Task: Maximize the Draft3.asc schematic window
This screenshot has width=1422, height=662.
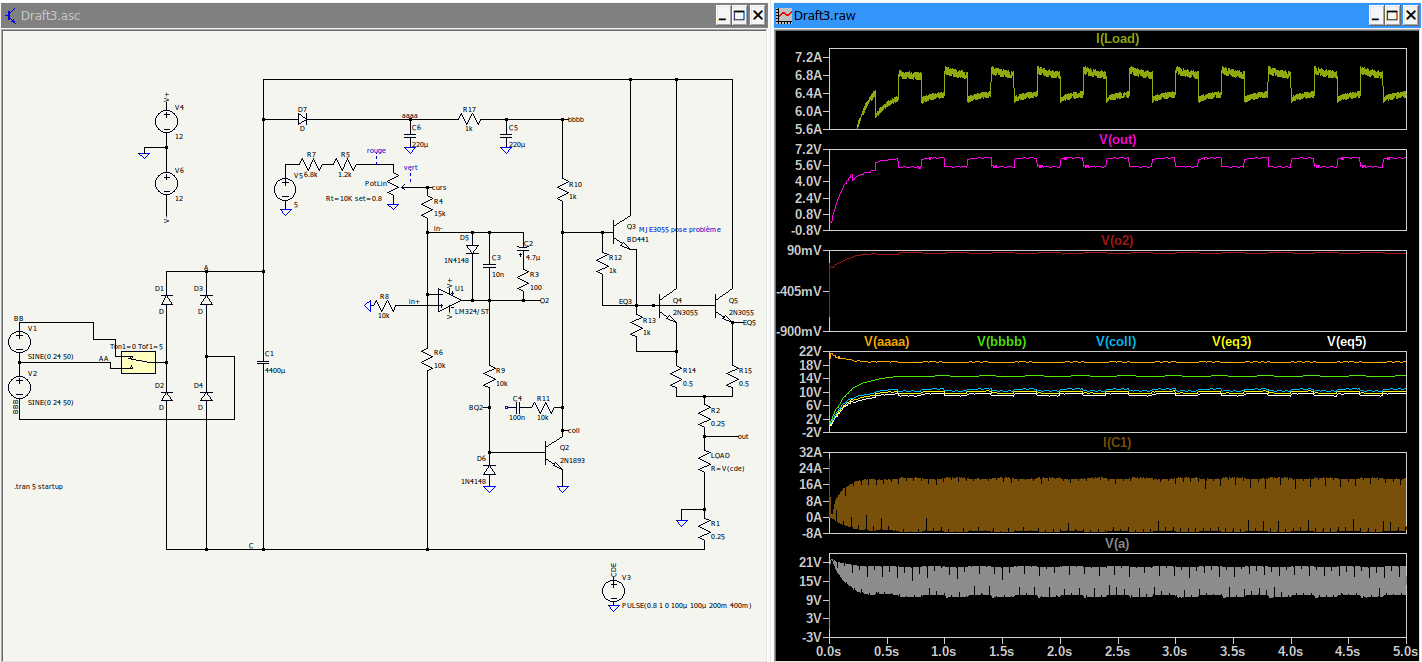Action: (x=739, y=15)
